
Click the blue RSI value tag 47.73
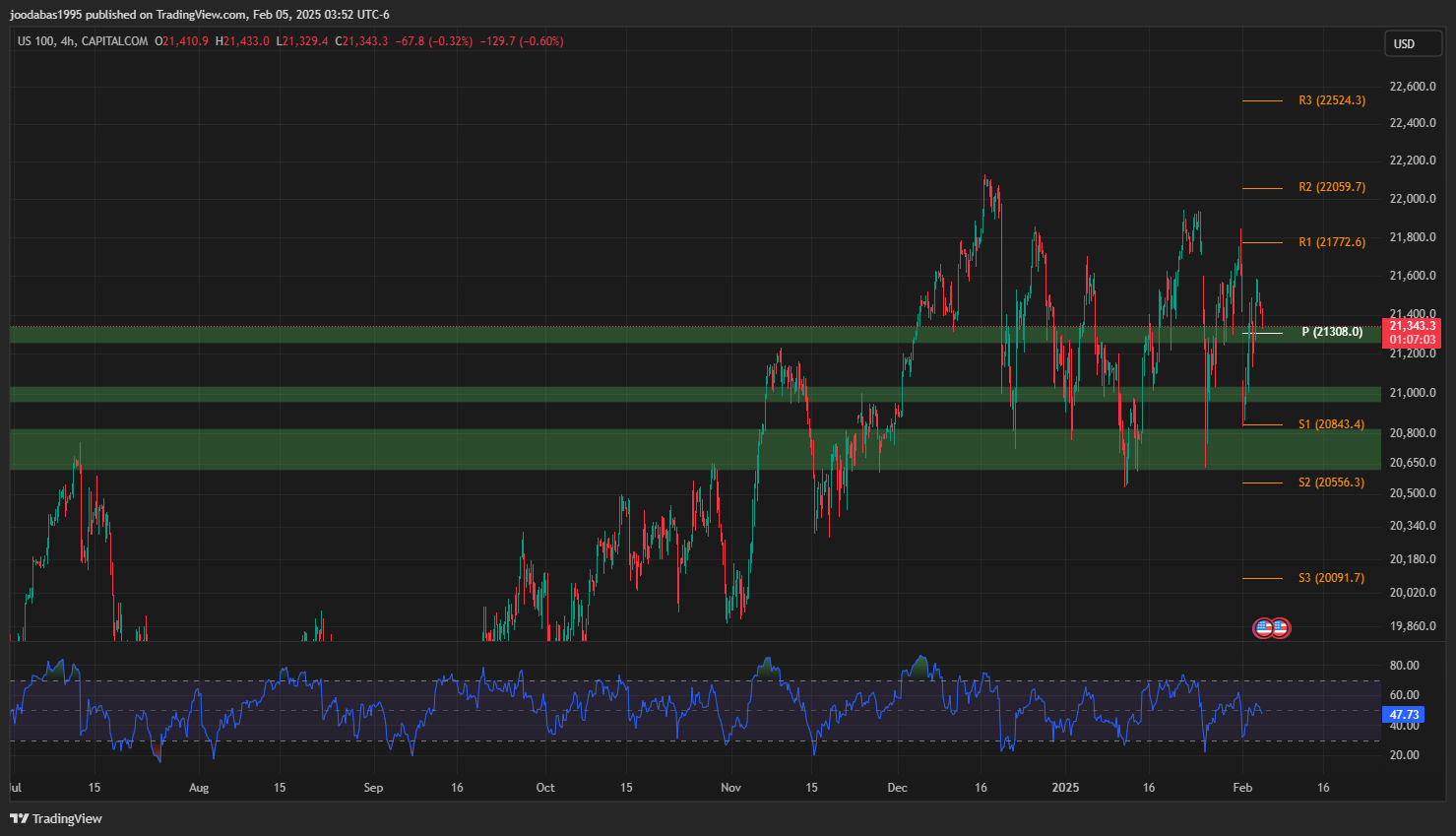click(1404, 715)
